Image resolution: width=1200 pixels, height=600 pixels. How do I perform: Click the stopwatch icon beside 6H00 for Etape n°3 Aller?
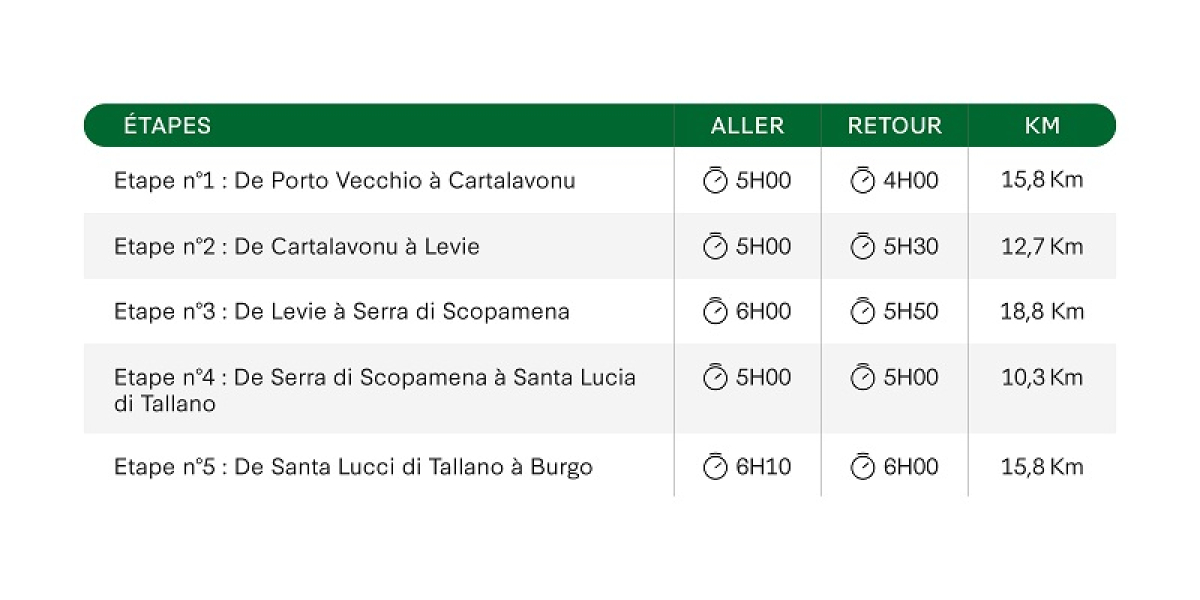(715, 311)
